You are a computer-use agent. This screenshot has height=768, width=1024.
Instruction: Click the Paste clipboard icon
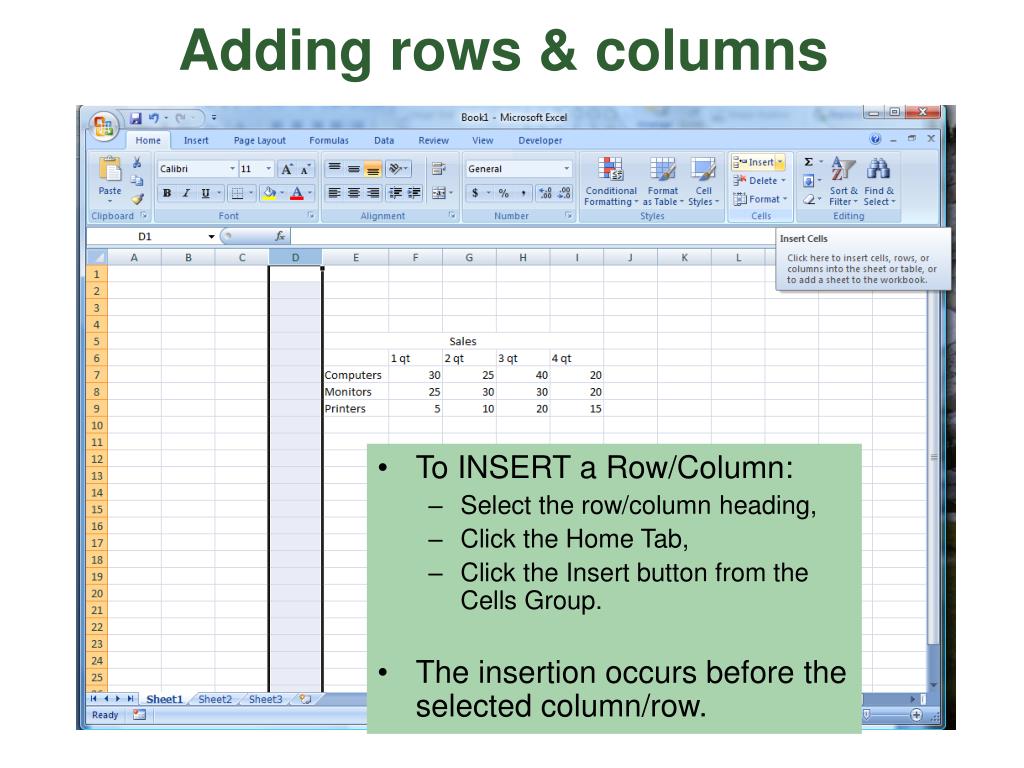click(x=110, y=170)
